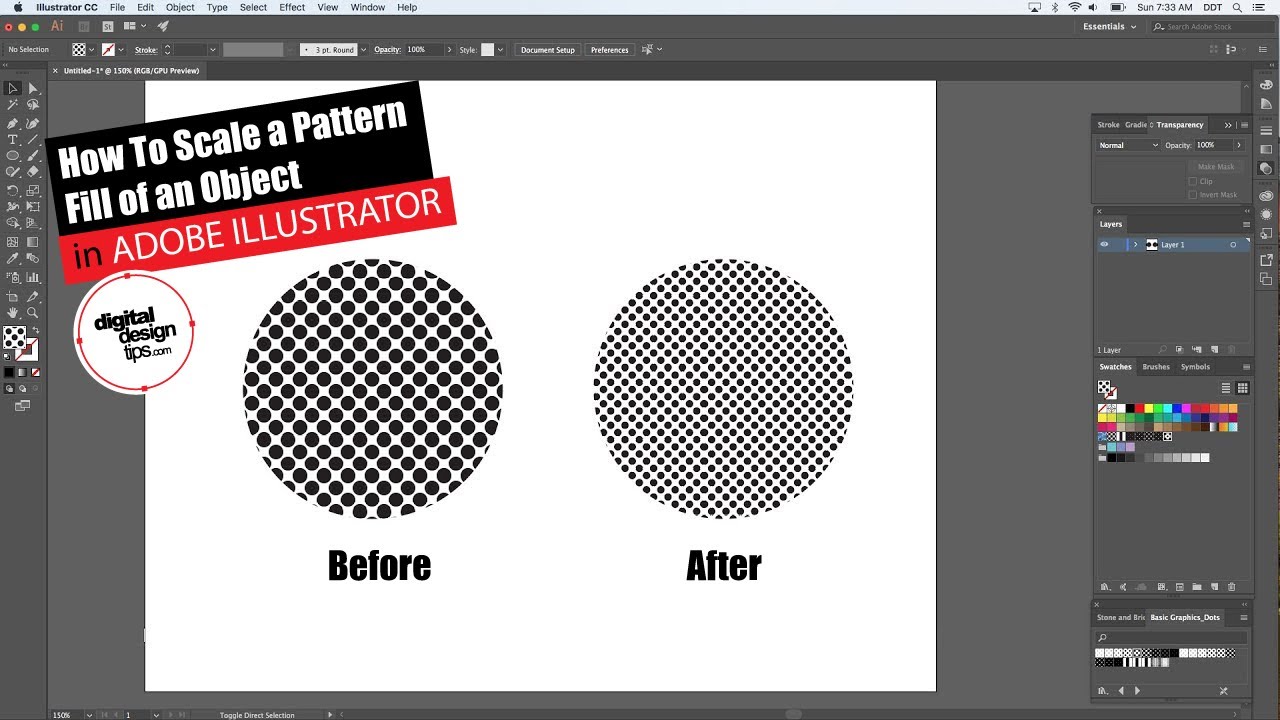Open the fill color dropdown in control bar
The image size is (1280, 720).
(x=91, y=49)
